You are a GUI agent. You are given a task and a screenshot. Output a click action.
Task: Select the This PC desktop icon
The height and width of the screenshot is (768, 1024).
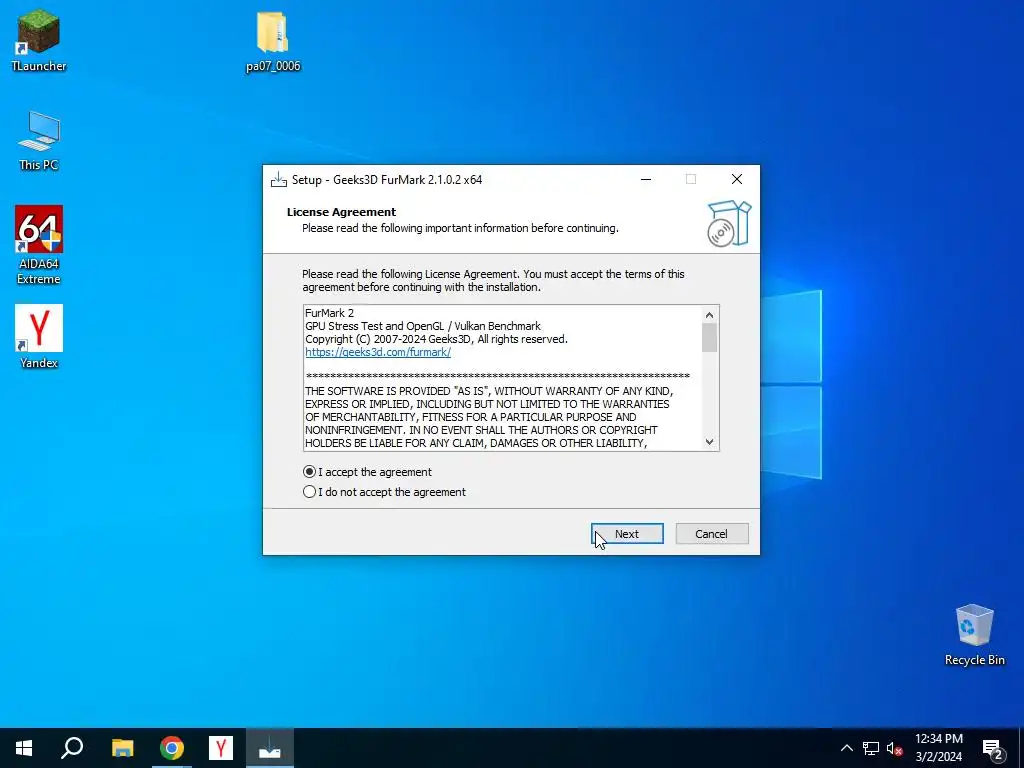[x=39, y=140]
